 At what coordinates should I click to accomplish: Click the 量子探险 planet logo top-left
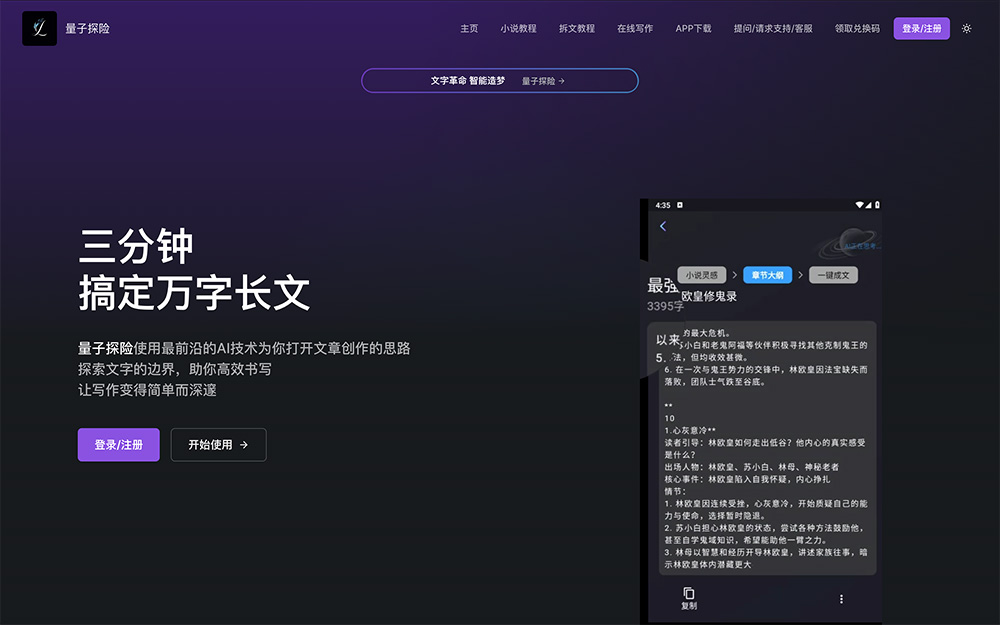38,28
